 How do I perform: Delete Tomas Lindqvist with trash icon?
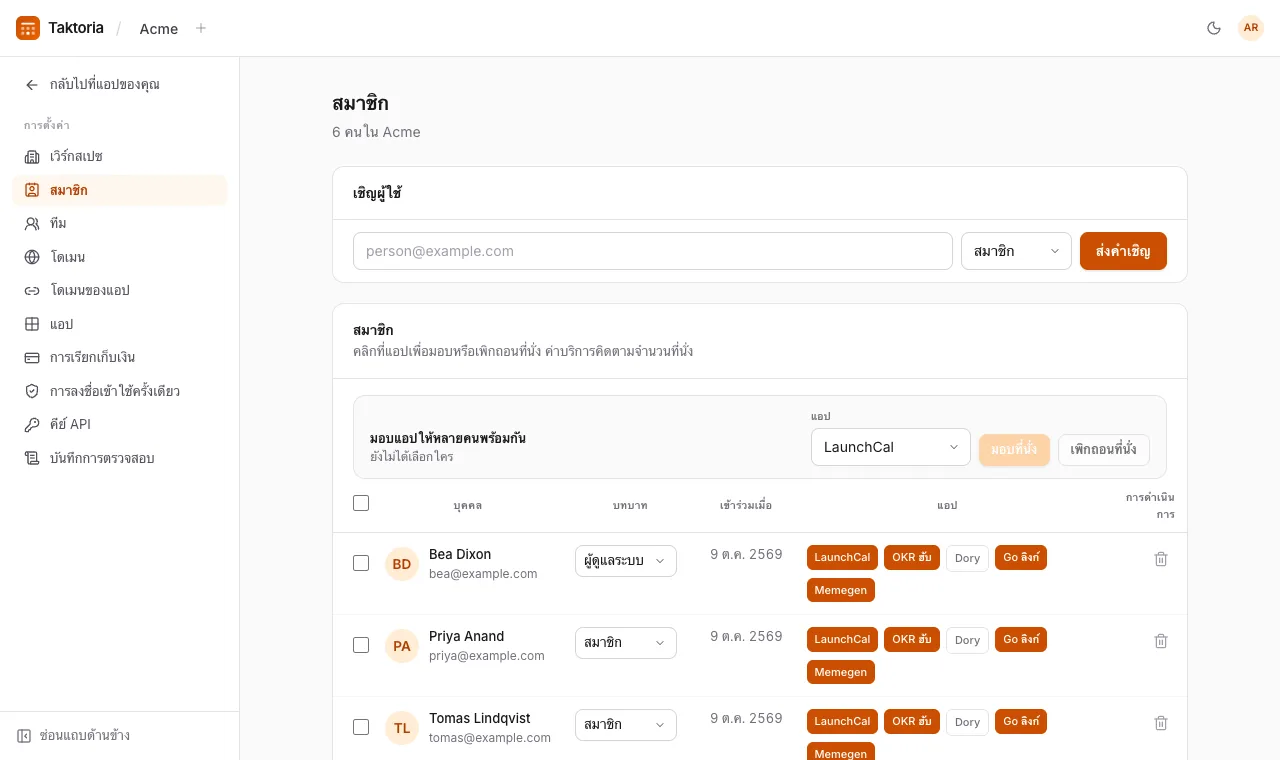point(1161,723)
